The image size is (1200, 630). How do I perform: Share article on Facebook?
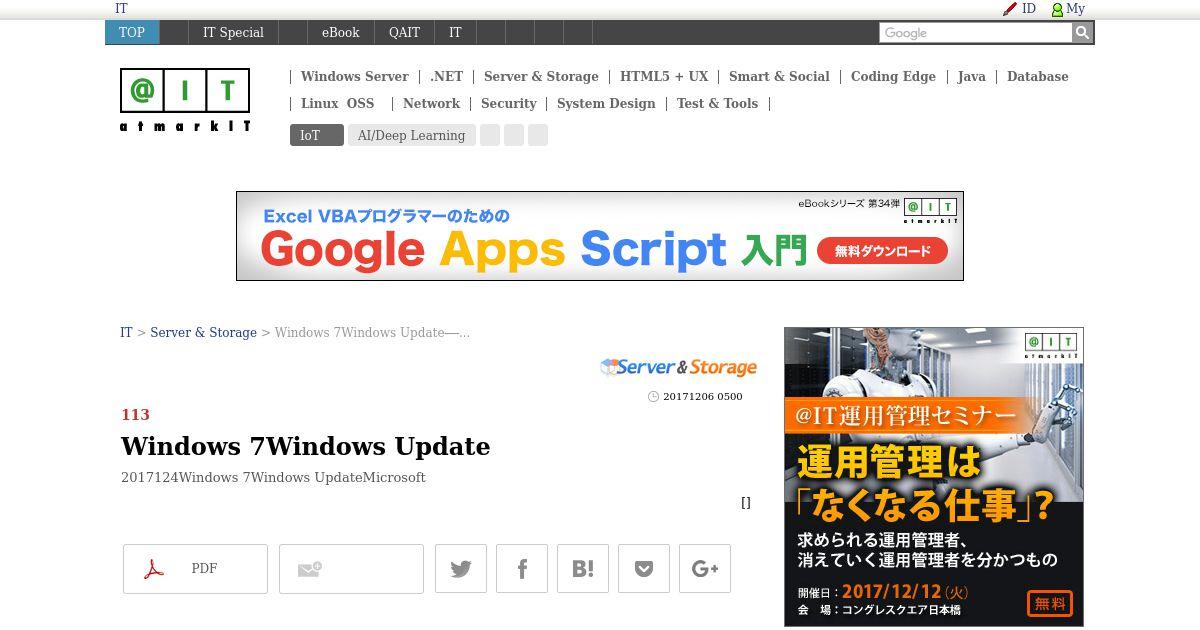coord(522,569)
